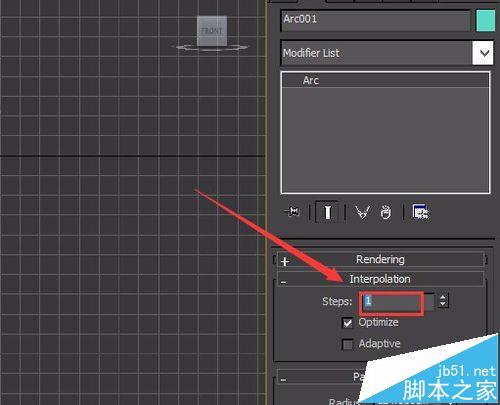The width and height of the screenshot is (500, 405).
Task: Click the Remove Modifier from Stack icon
Action: [386, 212]
